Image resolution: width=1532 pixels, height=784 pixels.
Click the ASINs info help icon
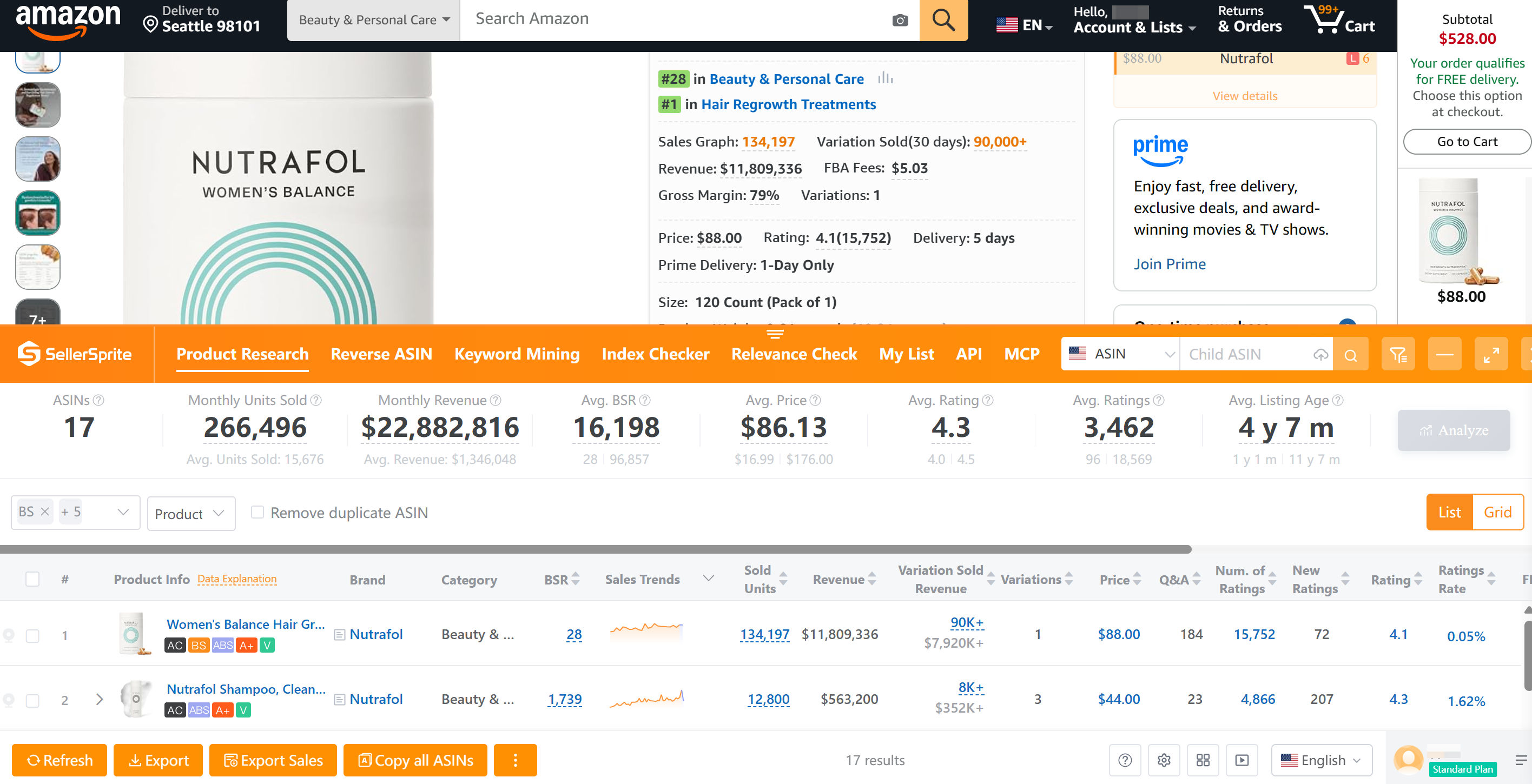click(x=98, y=400)
